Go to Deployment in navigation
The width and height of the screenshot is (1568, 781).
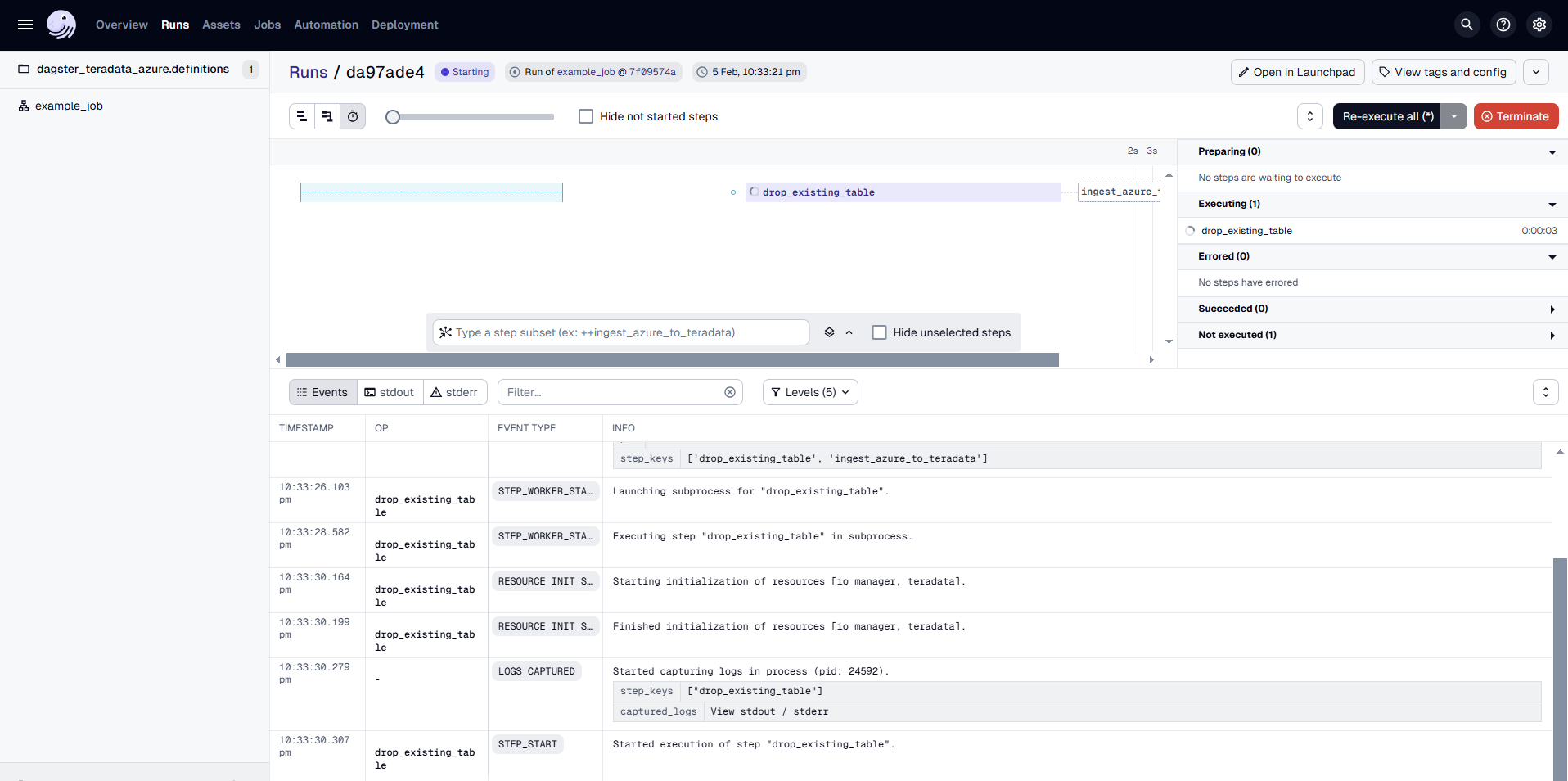tap(405, 25)
